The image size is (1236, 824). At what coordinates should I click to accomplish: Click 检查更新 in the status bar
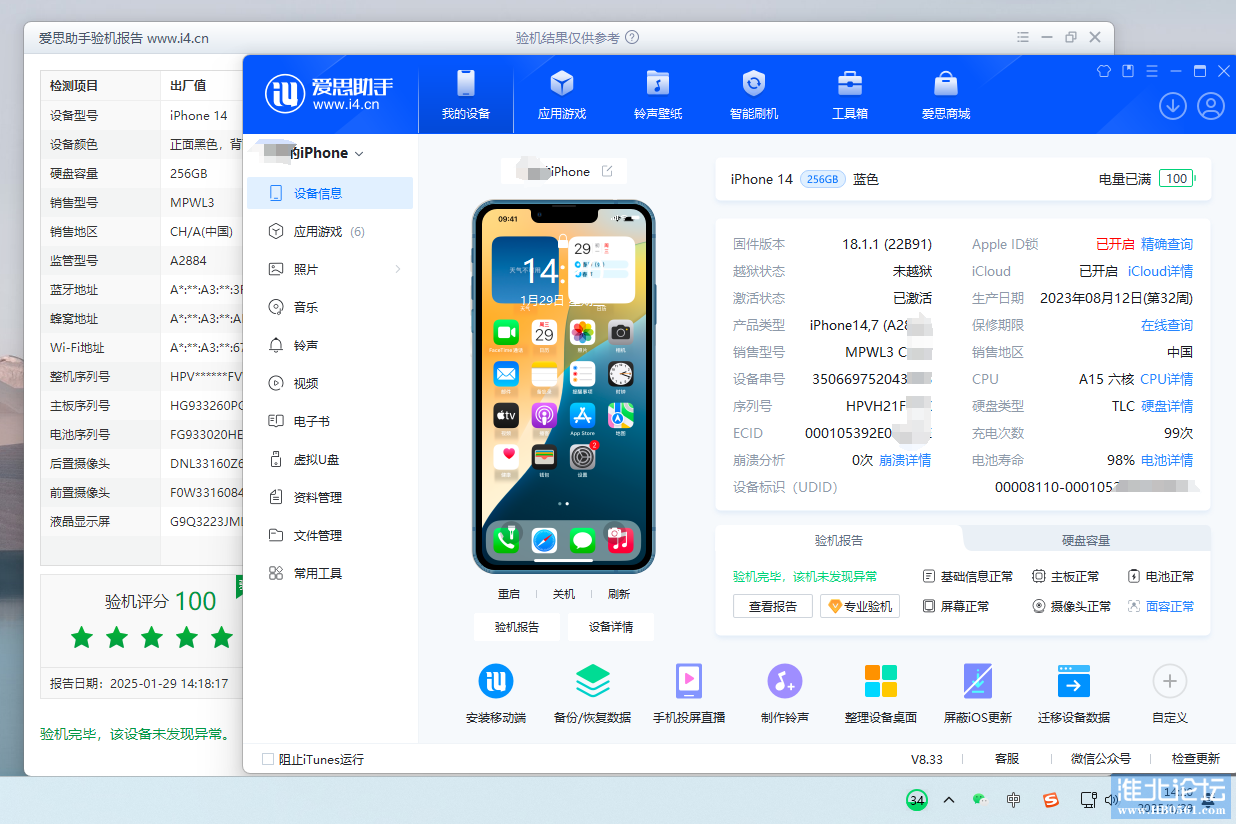coord(1196,759)
